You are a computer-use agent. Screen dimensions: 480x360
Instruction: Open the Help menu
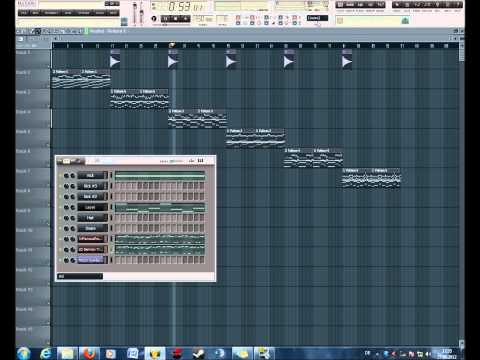pos(113,13)
